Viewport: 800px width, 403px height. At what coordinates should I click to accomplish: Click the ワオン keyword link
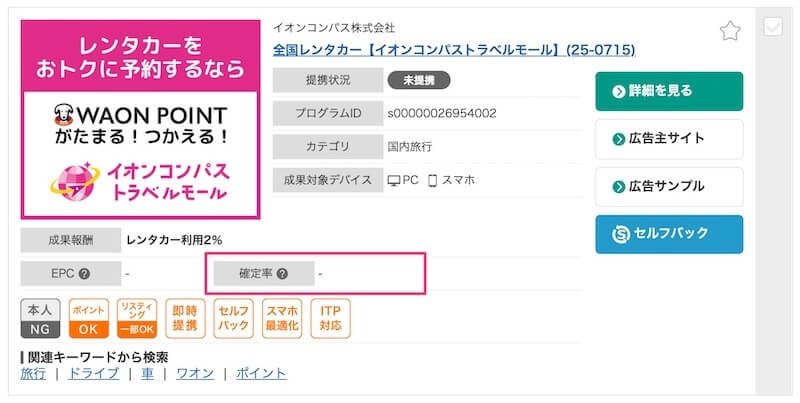coord(194,373)
